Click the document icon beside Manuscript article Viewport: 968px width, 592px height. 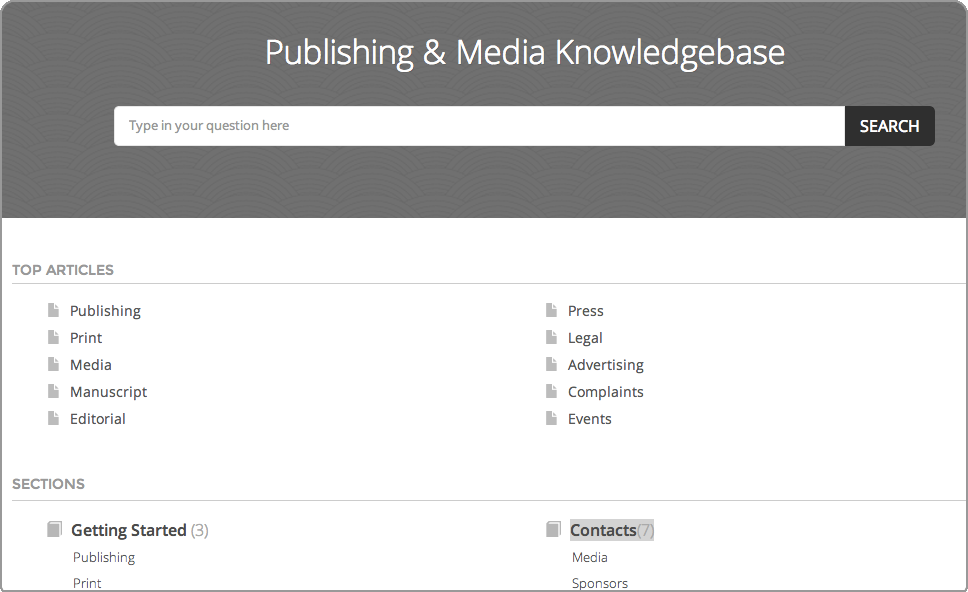coord(54,391)
